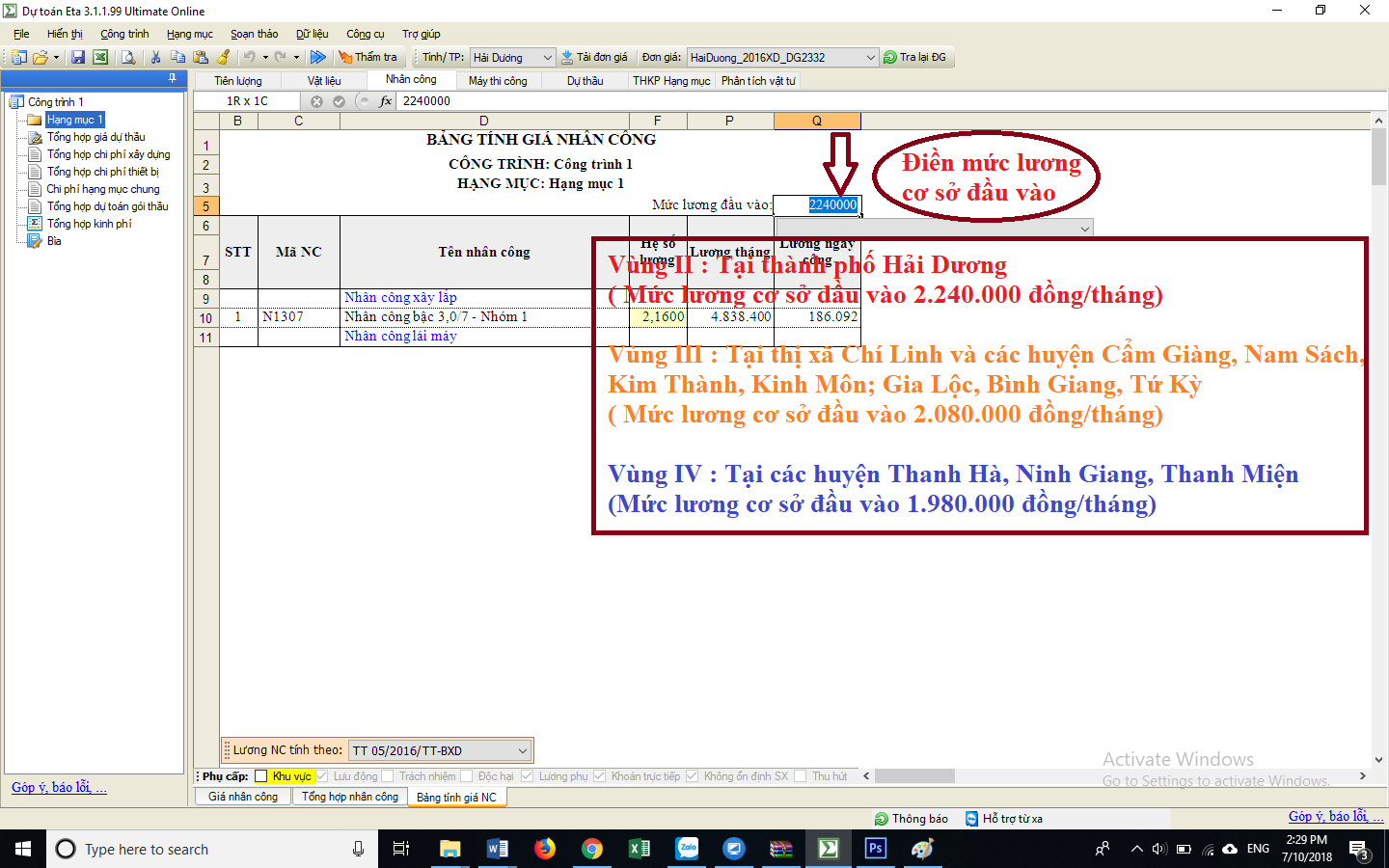1389x868 pixels.
Task: Click the Góp ý, báo lỗi link in sidebar
Action: tap(59, 787)
